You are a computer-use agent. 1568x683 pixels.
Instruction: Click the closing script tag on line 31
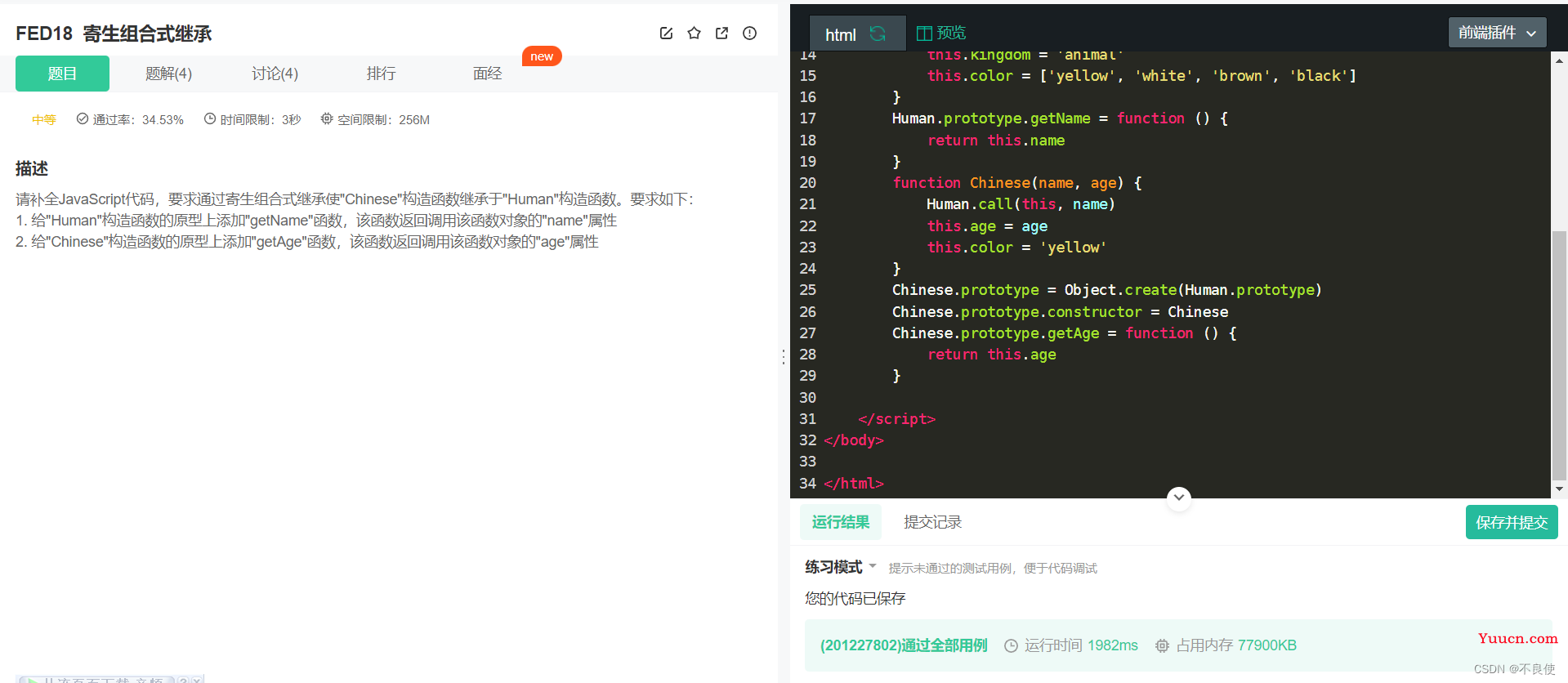(896, 419)
